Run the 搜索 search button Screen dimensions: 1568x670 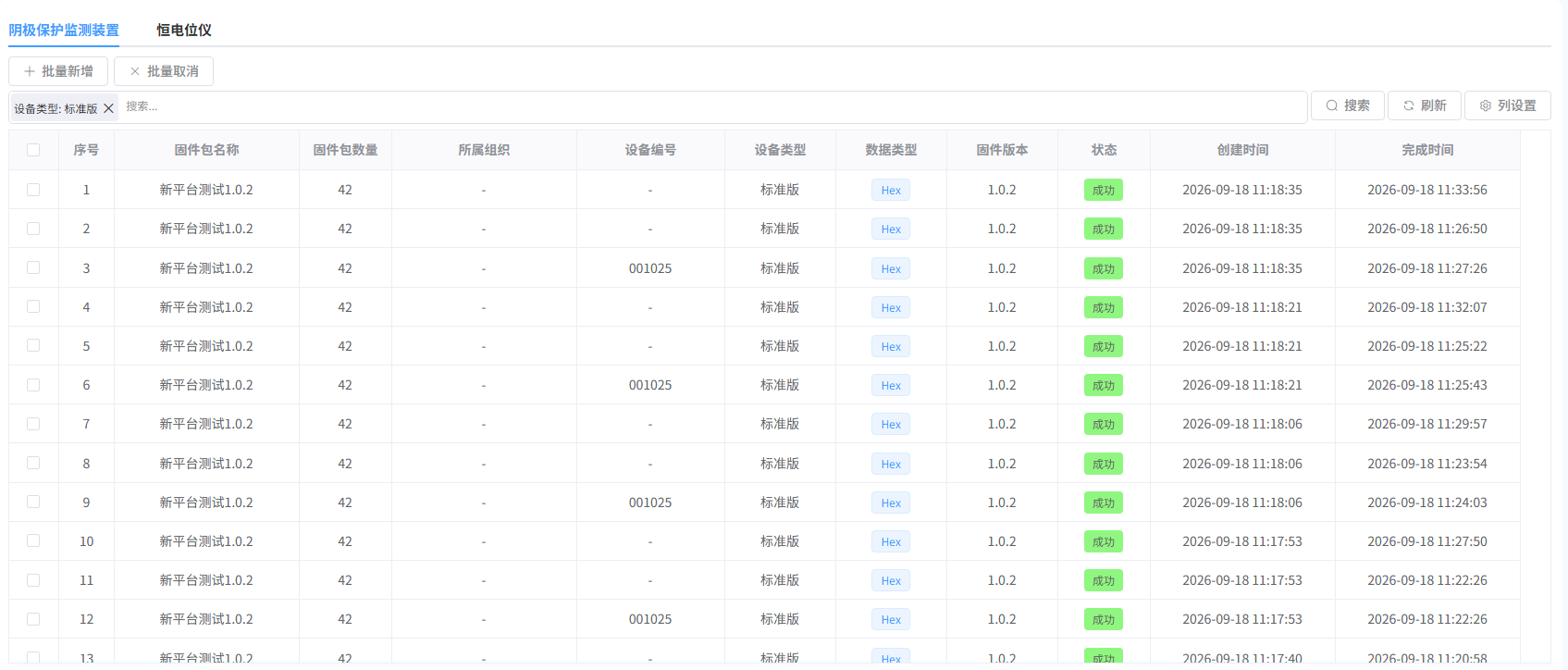click(x=1348, y=105)
